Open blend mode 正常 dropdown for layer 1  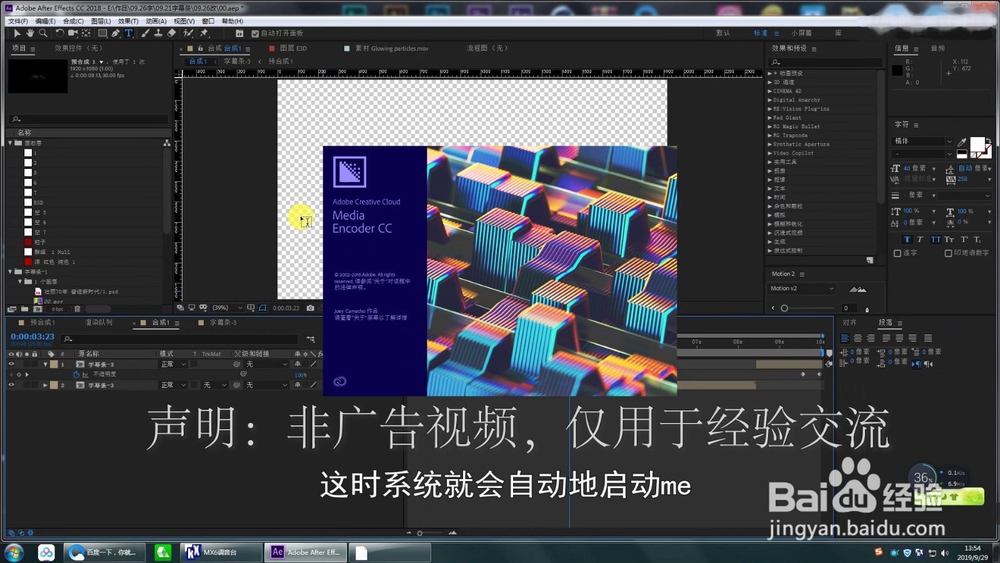[x=173, y=364]
